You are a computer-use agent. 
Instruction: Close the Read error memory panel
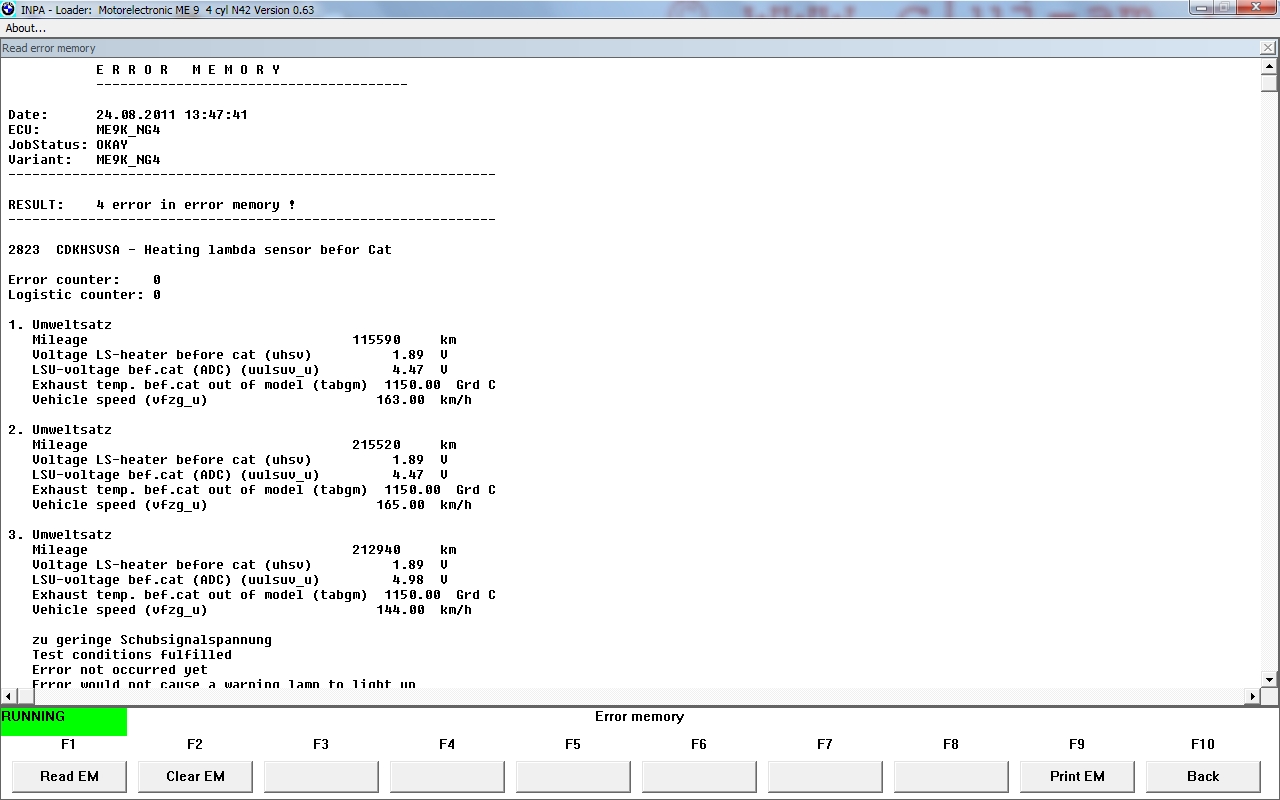1268,48
